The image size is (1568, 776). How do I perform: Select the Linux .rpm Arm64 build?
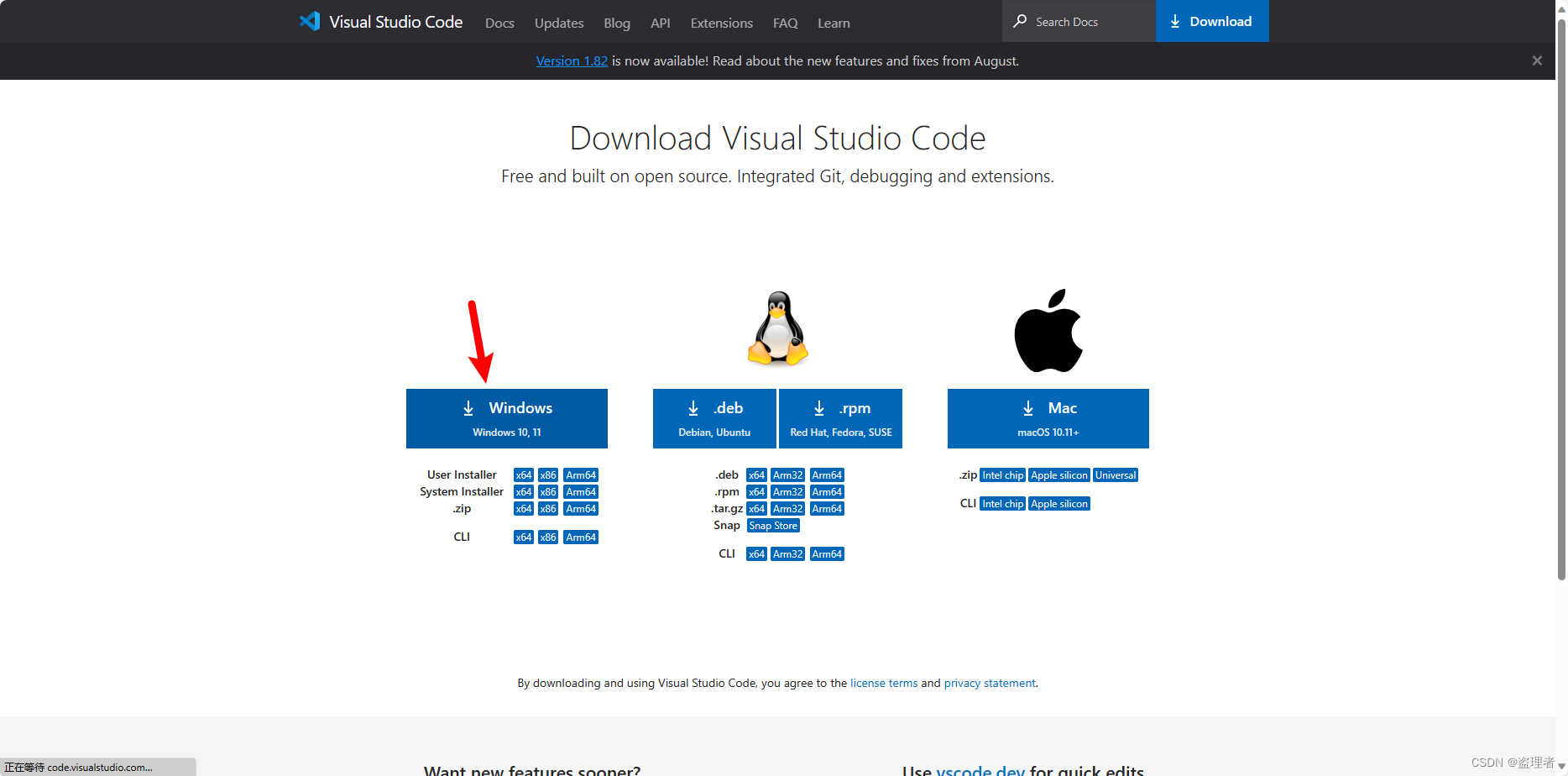point(827,492)
